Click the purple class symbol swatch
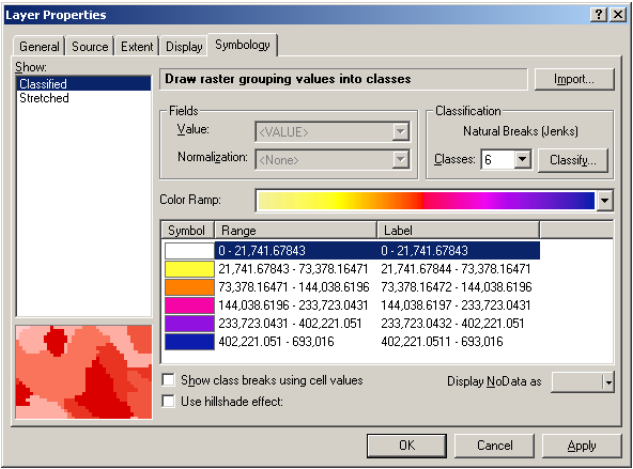The height and width of the screenshot is (469, 633). 189,323
